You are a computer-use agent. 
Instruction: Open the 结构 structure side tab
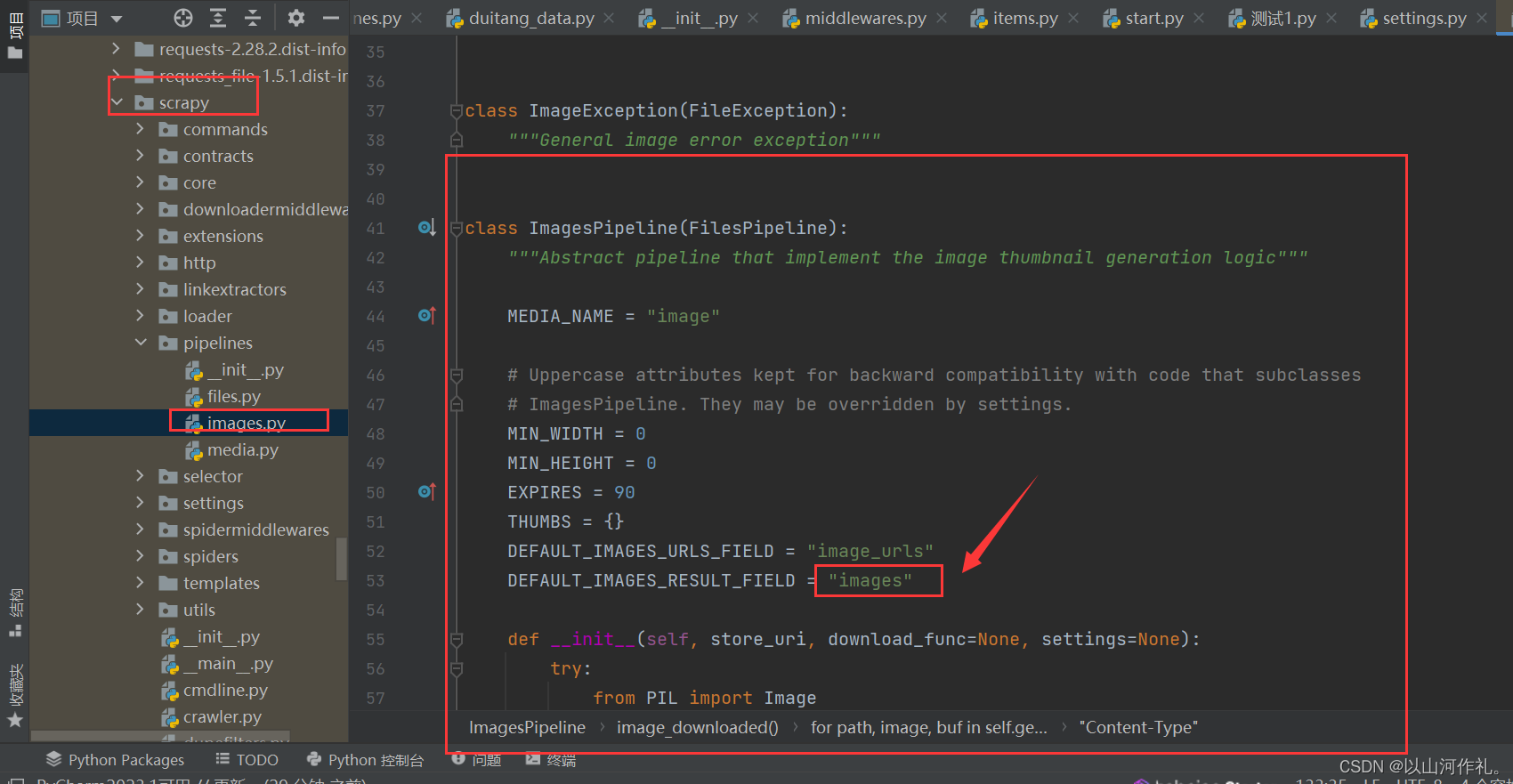pos(15,612)
